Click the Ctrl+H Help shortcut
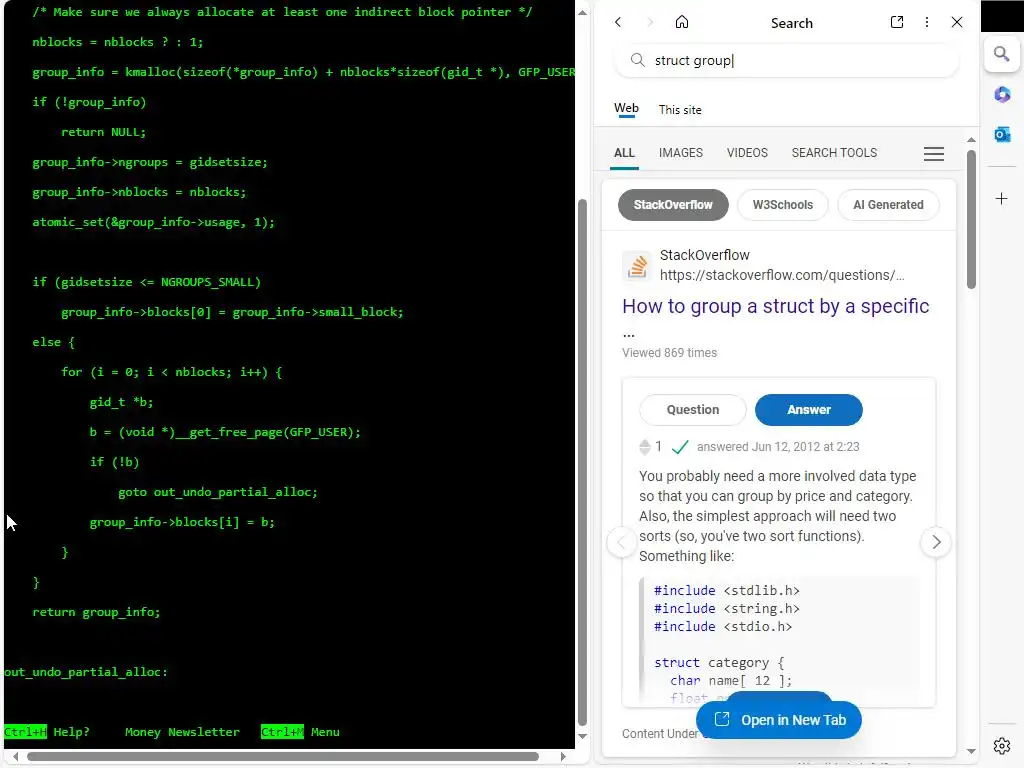1024x768 pixels. pyautogui.click(x=47, y=731)
